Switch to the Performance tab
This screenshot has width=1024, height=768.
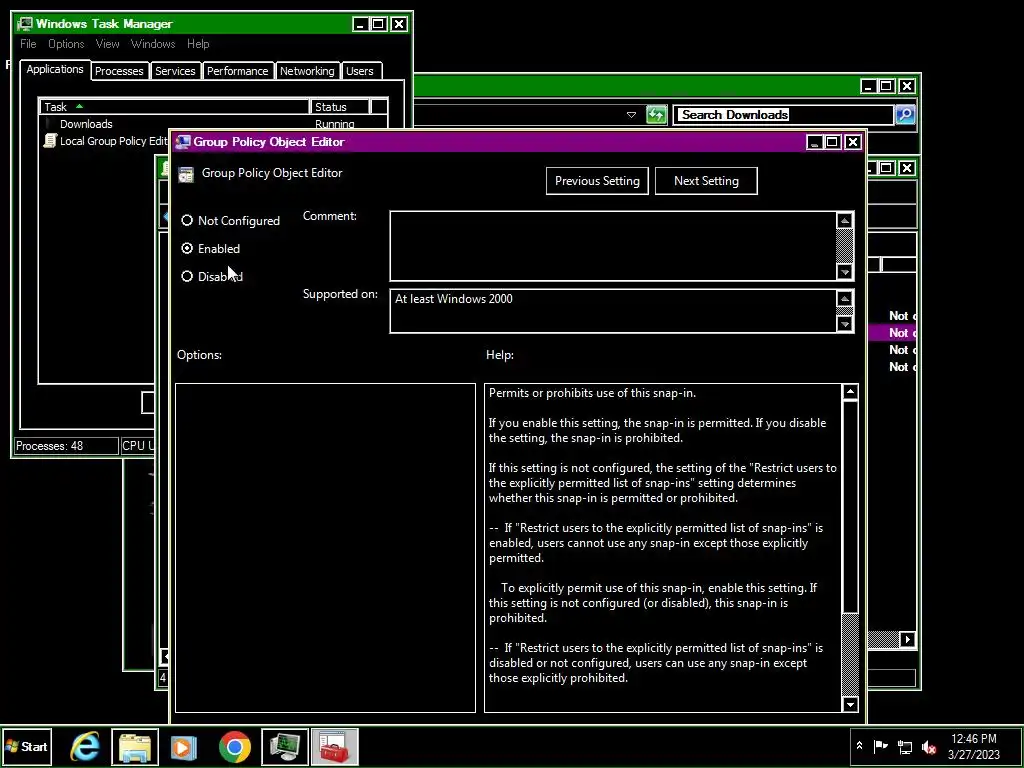tap(237, 71)
